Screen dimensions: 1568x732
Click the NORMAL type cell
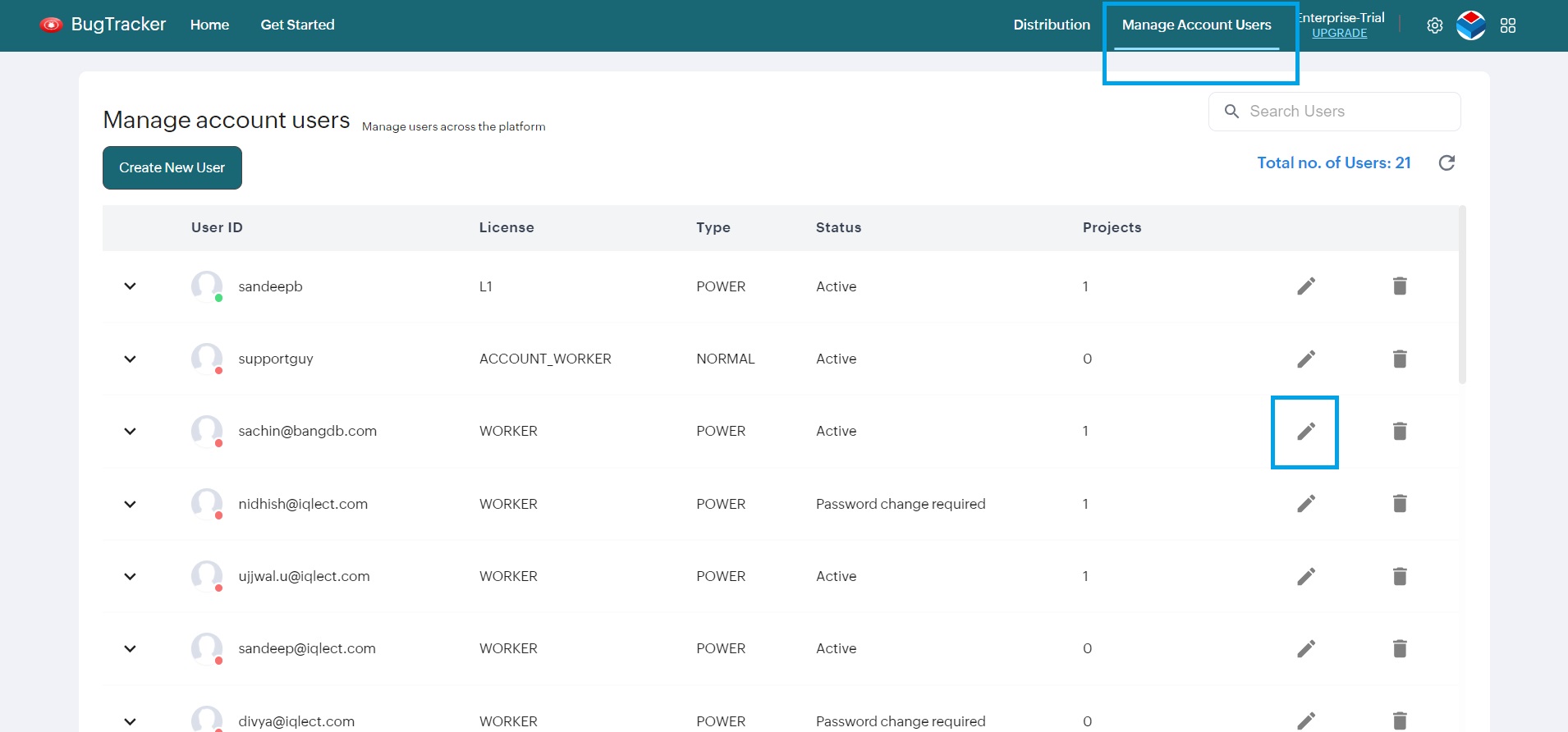click(x=726, y=359)
